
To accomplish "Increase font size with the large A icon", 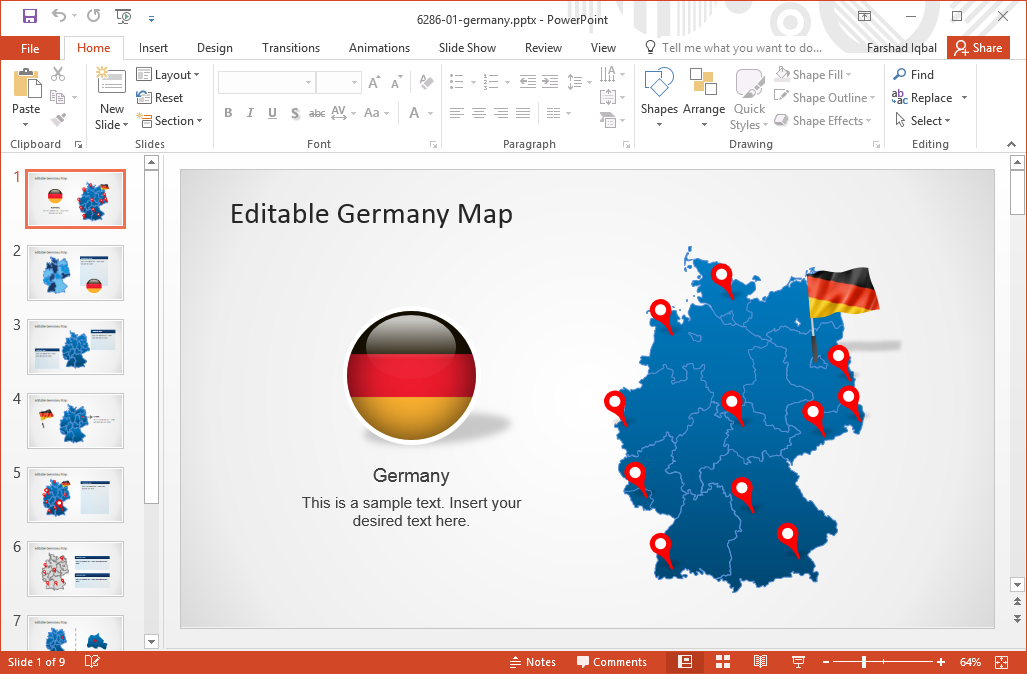I will pos(374,83).
